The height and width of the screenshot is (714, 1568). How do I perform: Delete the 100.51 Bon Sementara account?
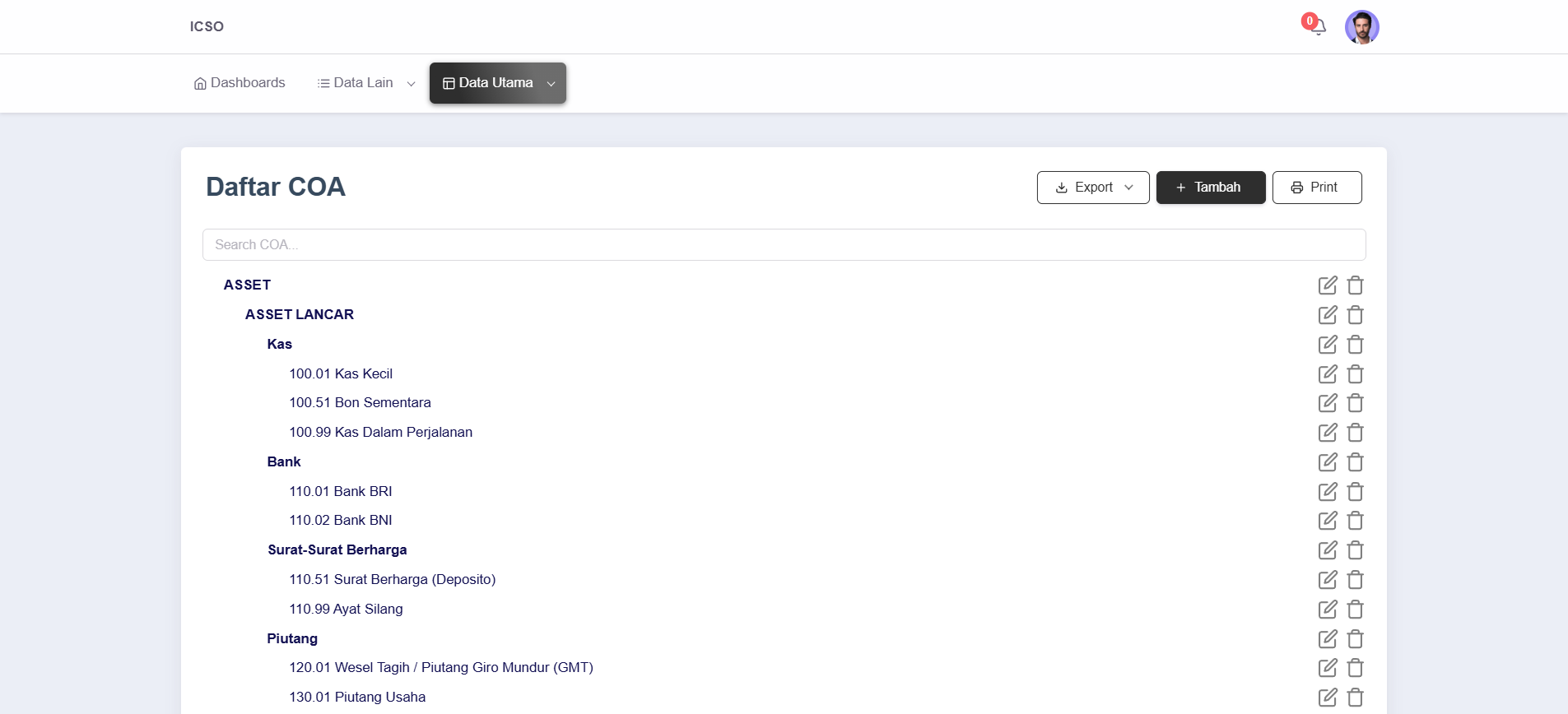point(1355,403)
